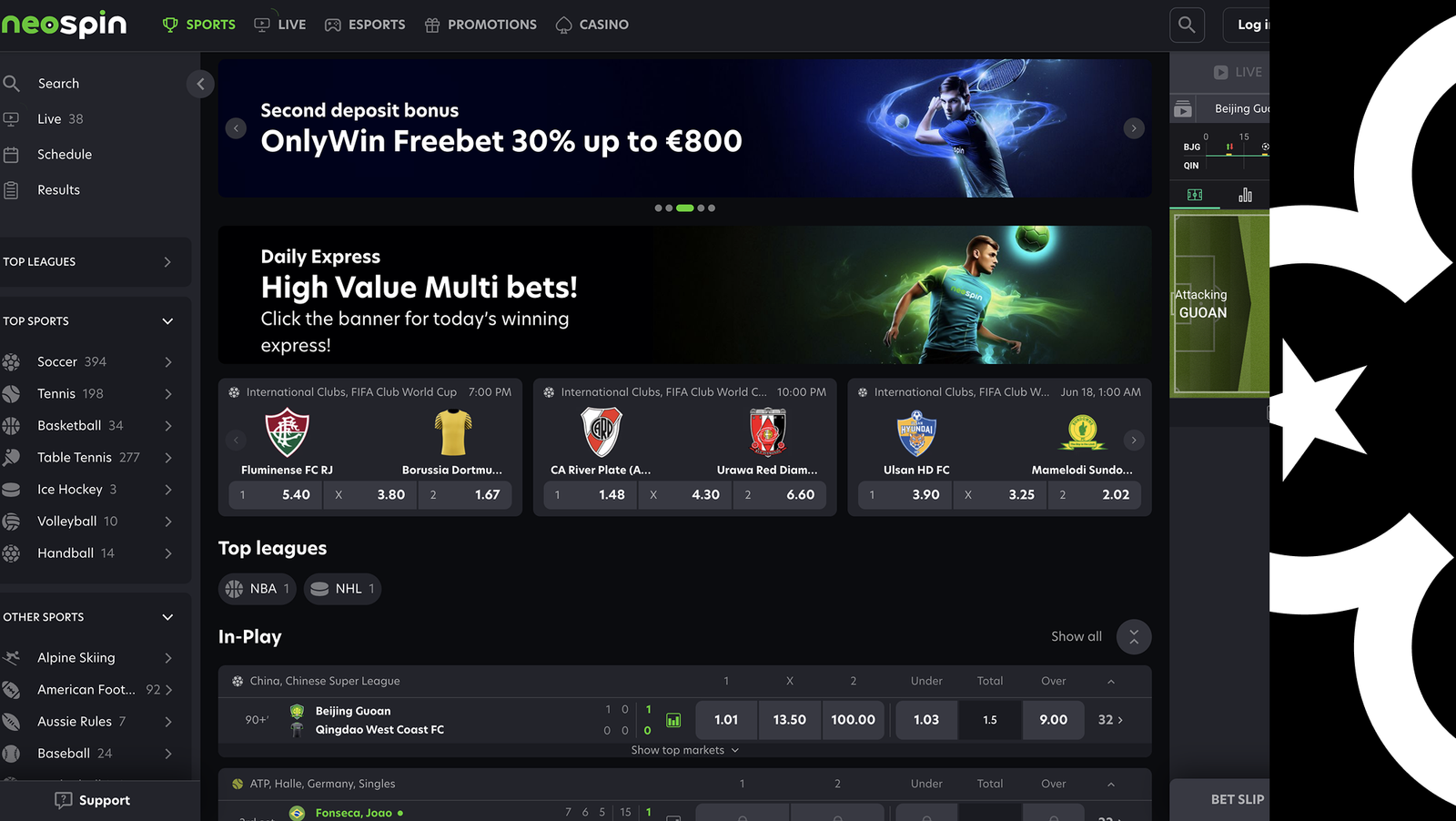Viewport: 1456px width, 821px height.
Task: Open the search magnifier icon in header
Action: (x=1187, y=25)
